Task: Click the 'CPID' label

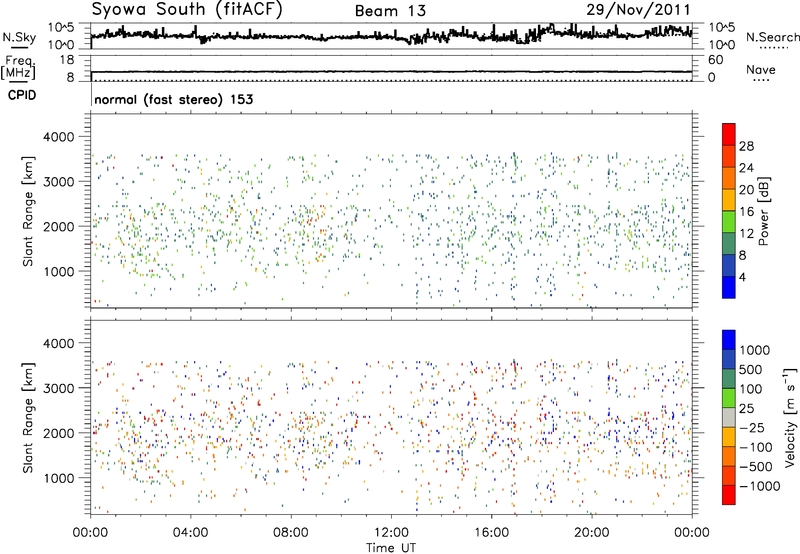Action: point(22,95)
